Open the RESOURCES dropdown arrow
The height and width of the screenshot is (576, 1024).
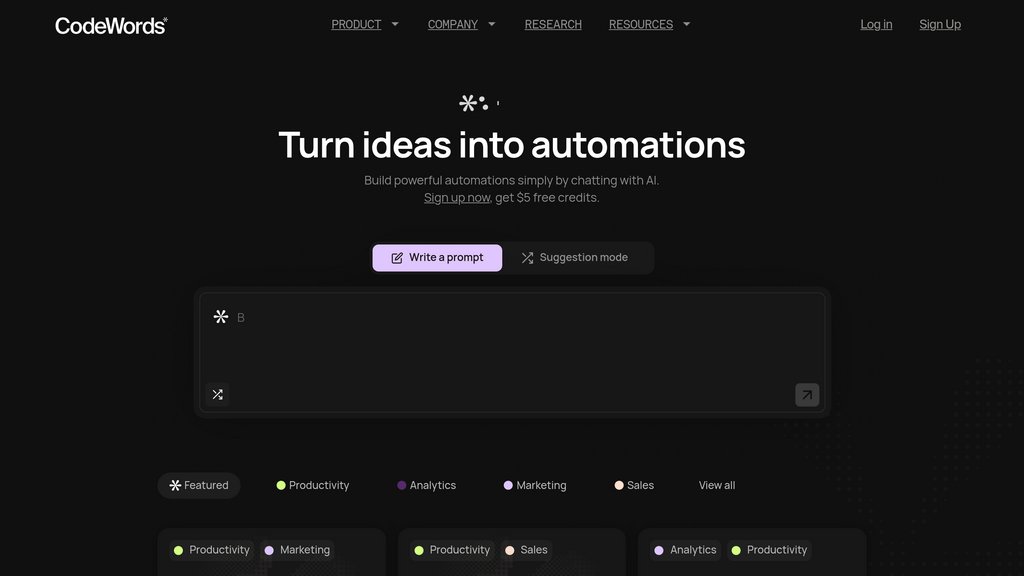(686, 24)
